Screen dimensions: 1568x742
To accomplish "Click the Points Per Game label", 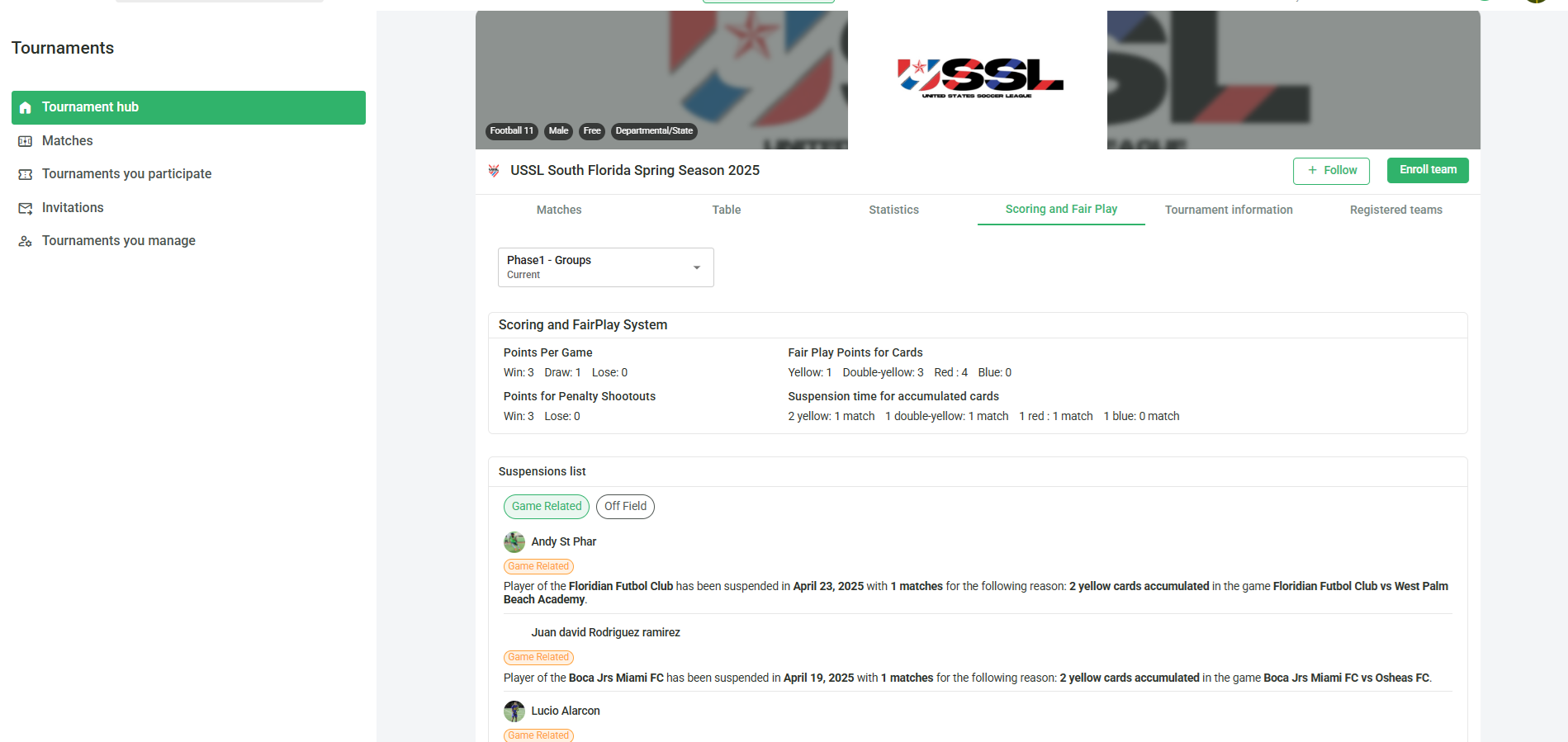I will click(548, 353).
